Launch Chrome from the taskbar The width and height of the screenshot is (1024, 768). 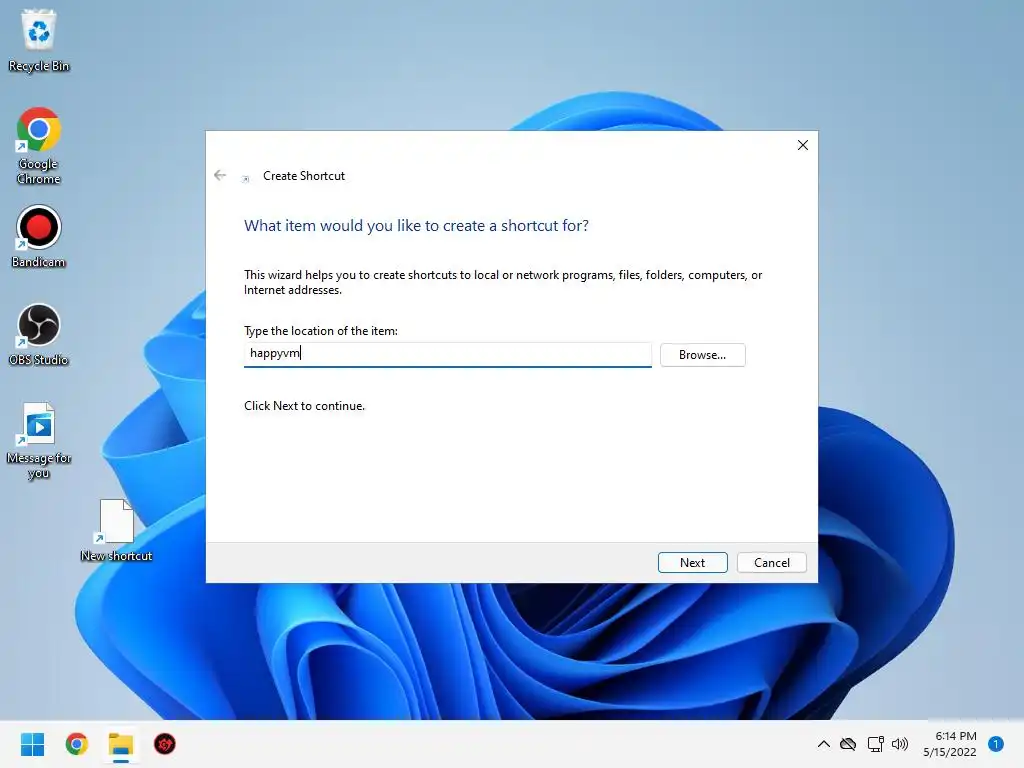coord(76,744)
